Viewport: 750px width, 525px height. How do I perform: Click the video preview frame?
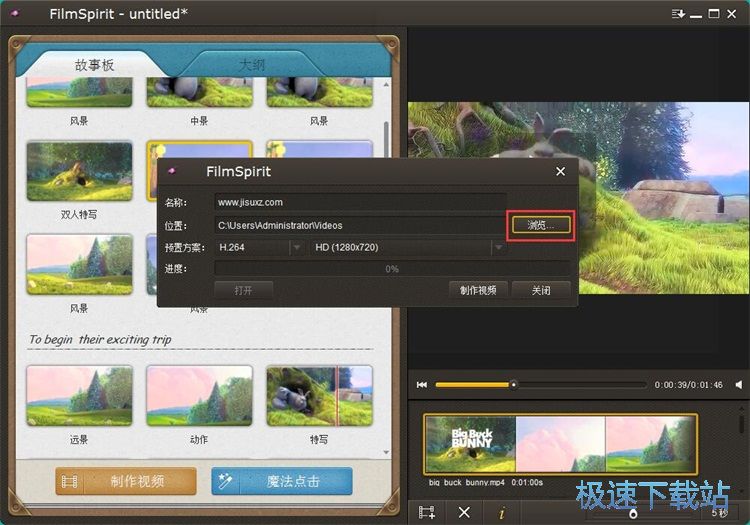(579, 197)
